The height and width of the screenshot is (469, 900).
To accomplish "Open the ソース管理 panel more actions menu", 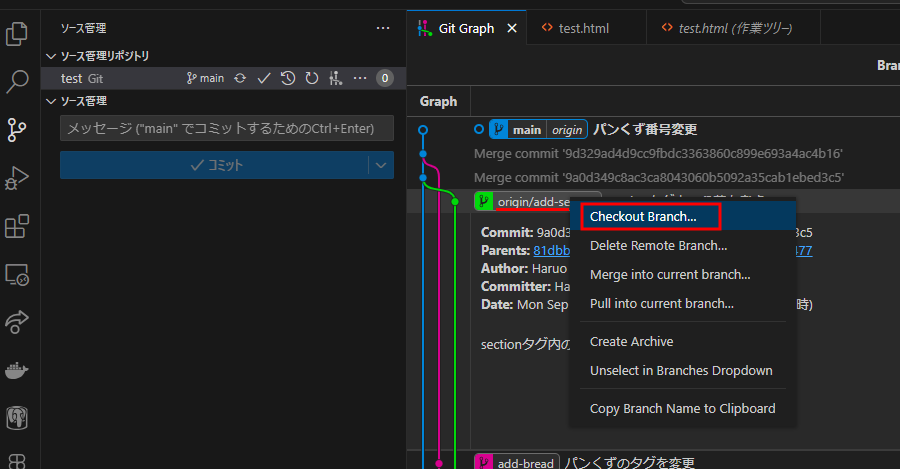I will [383, 28].
